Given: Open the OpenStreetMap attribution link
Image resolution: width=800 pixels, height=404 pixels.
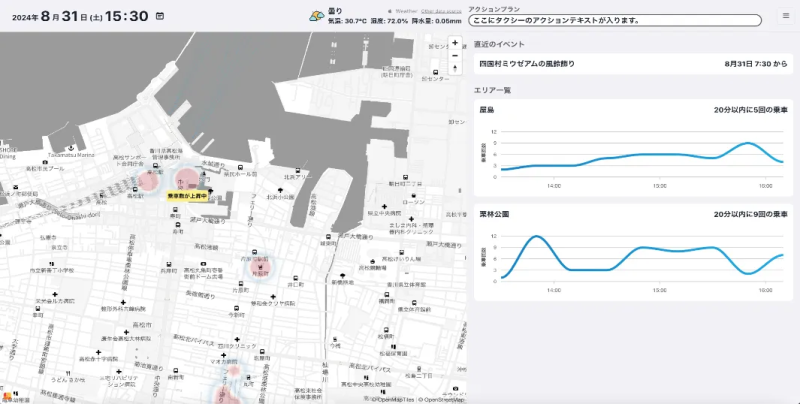Looking at the screenshot, I should coord(441,400).
